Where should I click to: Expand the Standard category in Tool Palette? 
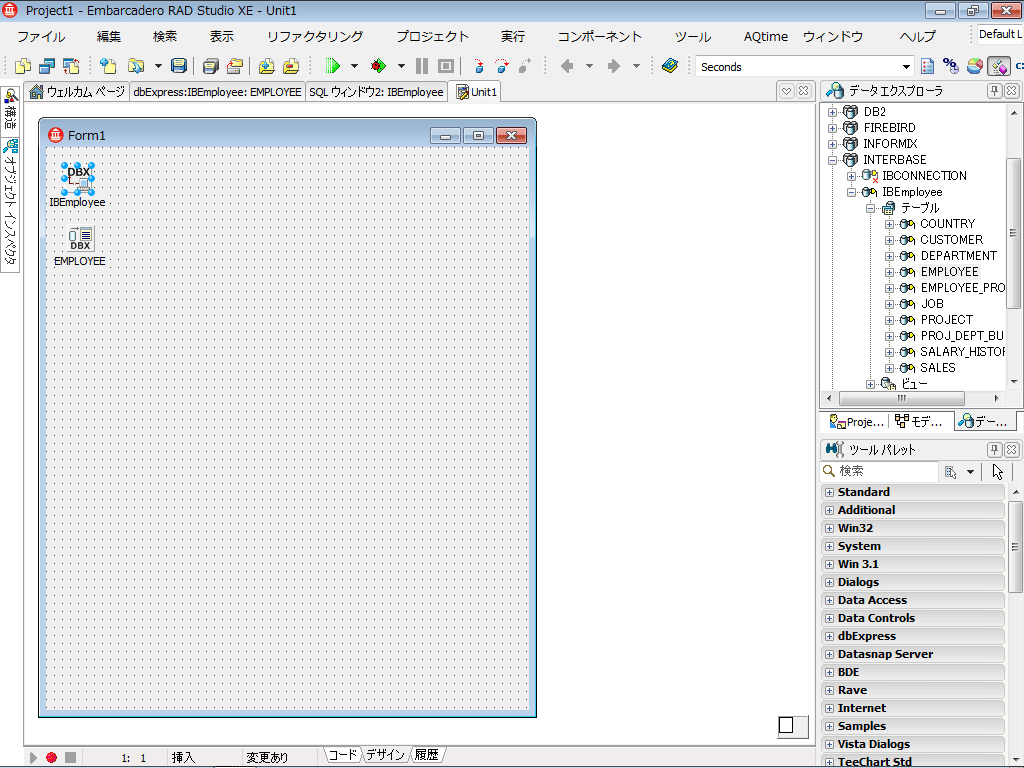829,492
